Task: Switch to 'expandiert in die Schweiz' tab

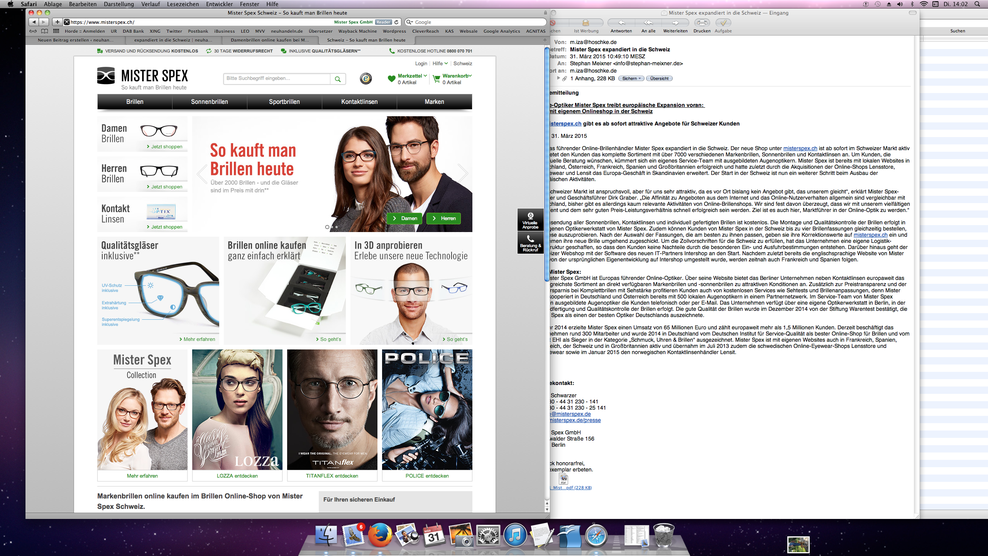Action: click(x=173, y=40)
